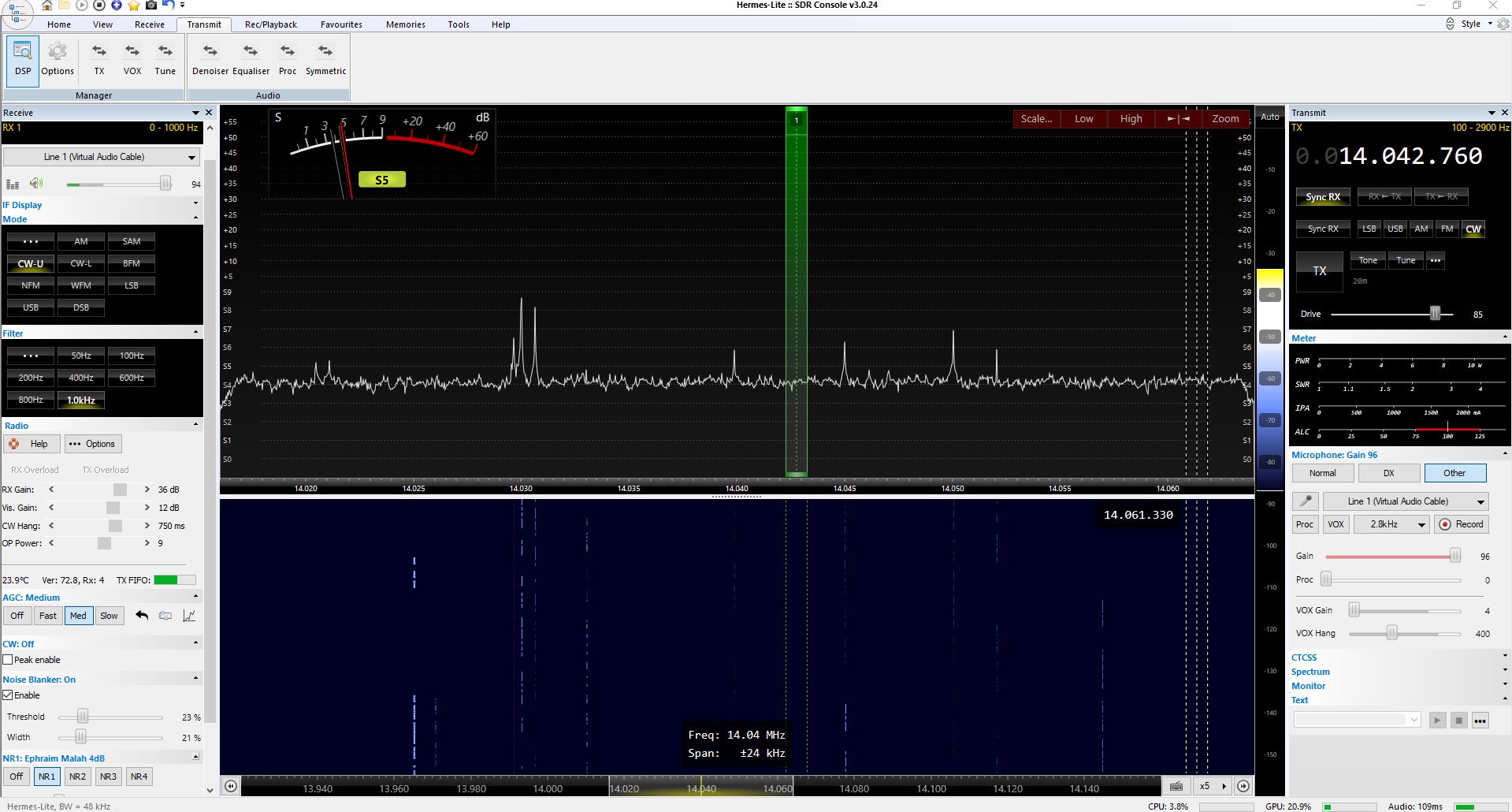Open the Rec/Playback ribbon tab
Screen dimensions: 1512x812
coord(270,24)
